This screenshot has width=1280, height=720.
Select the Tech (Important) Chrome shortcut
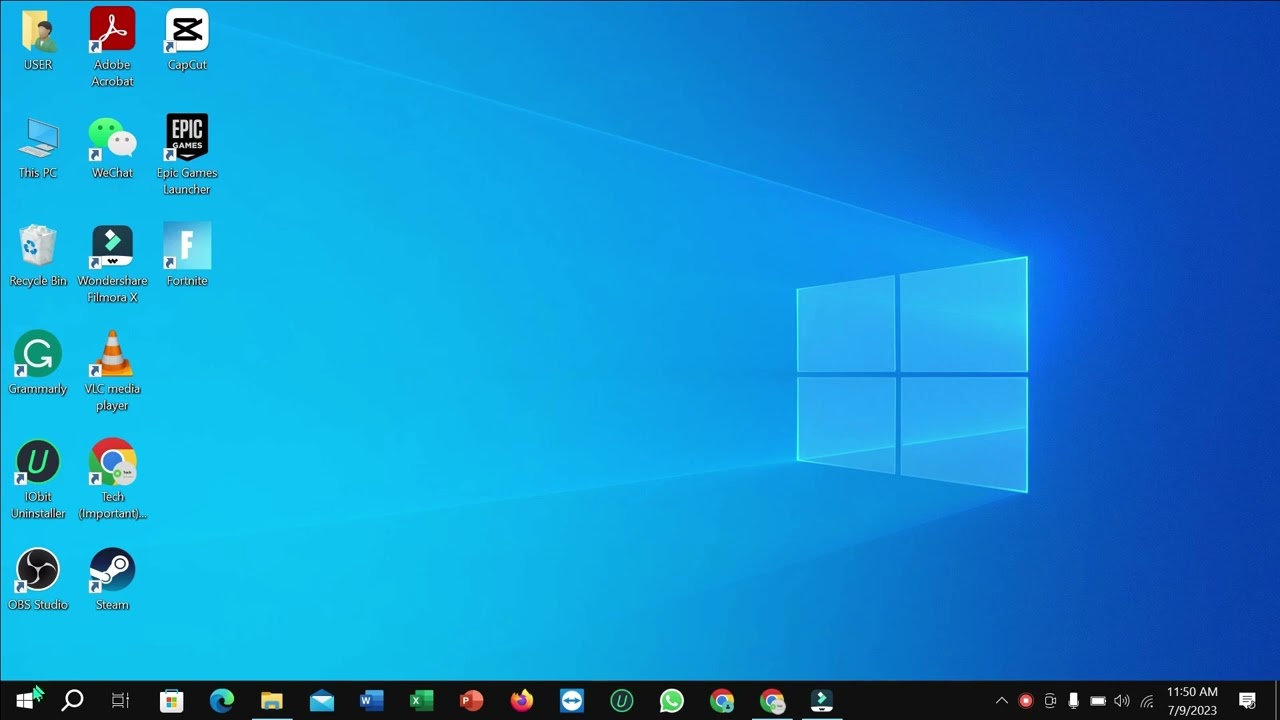tap(112, 480)
